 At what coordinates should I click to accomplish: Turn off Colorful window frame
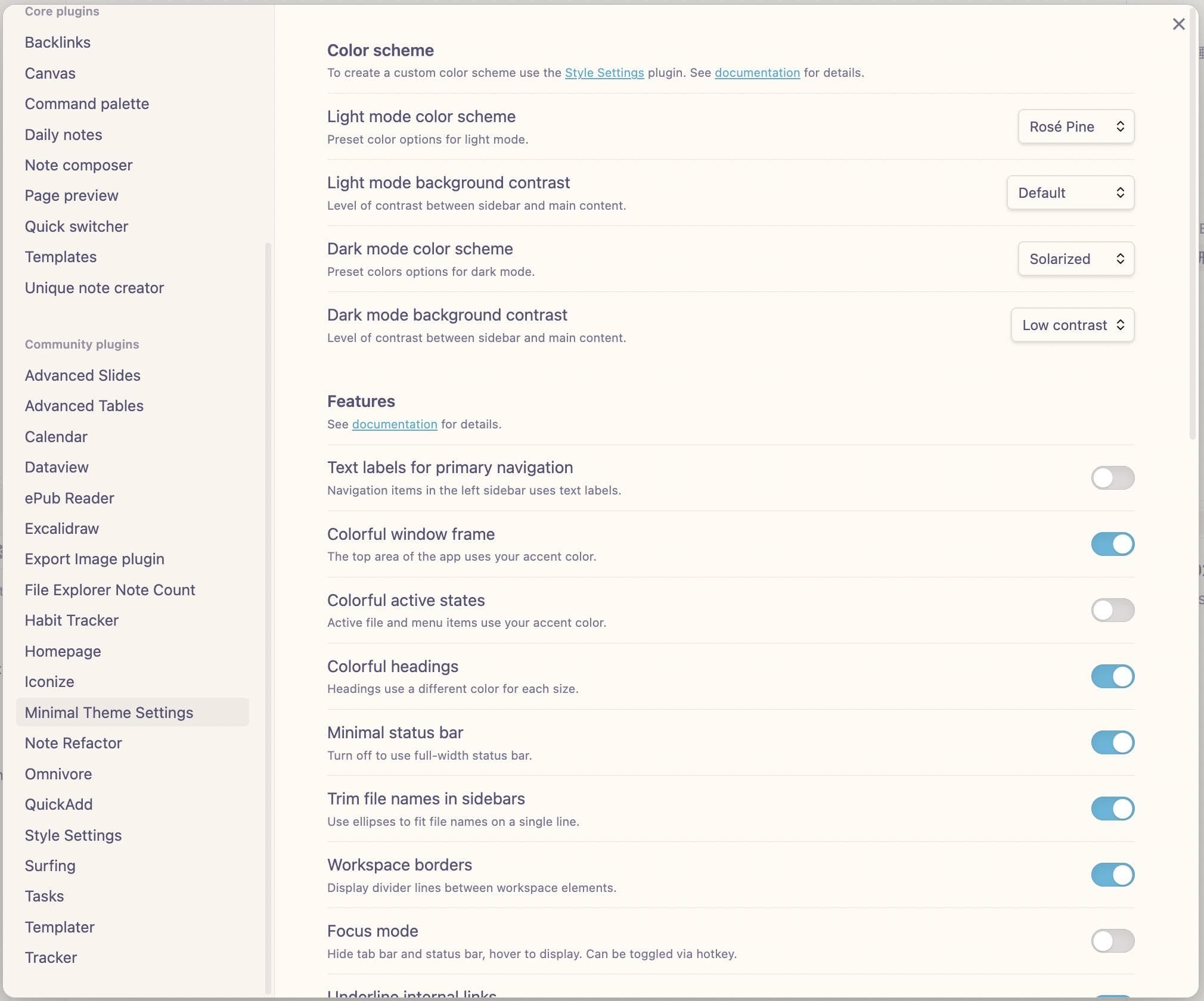pos(1112,544)
